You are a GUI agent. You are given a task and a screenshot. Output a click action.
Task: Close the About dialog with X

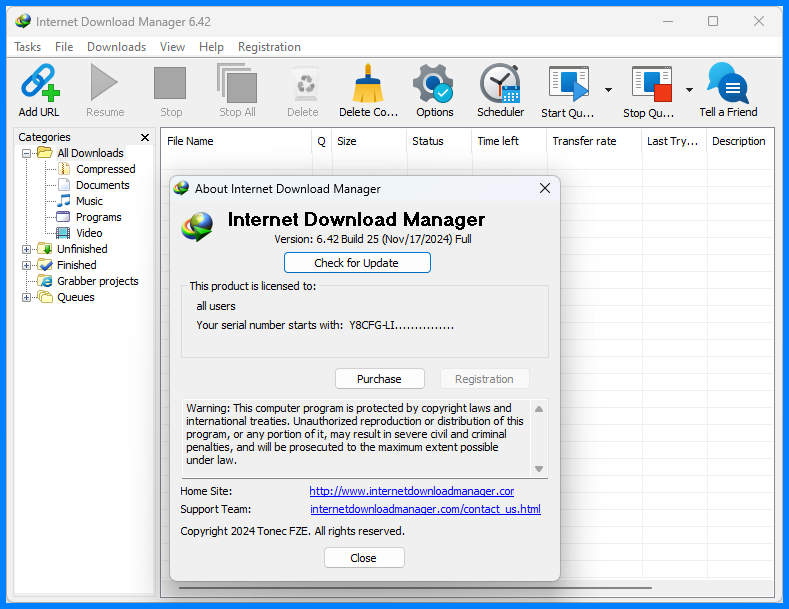click(x=544, y=188)
